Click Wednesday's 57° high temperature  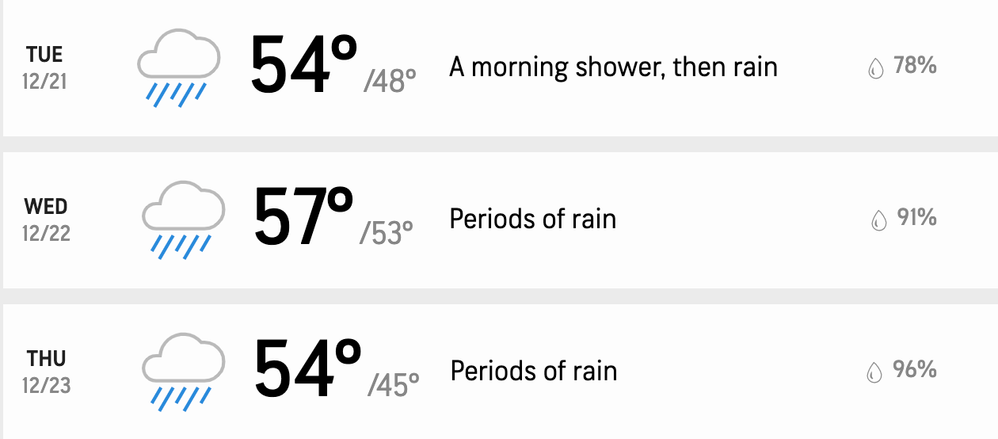(303, 216)
